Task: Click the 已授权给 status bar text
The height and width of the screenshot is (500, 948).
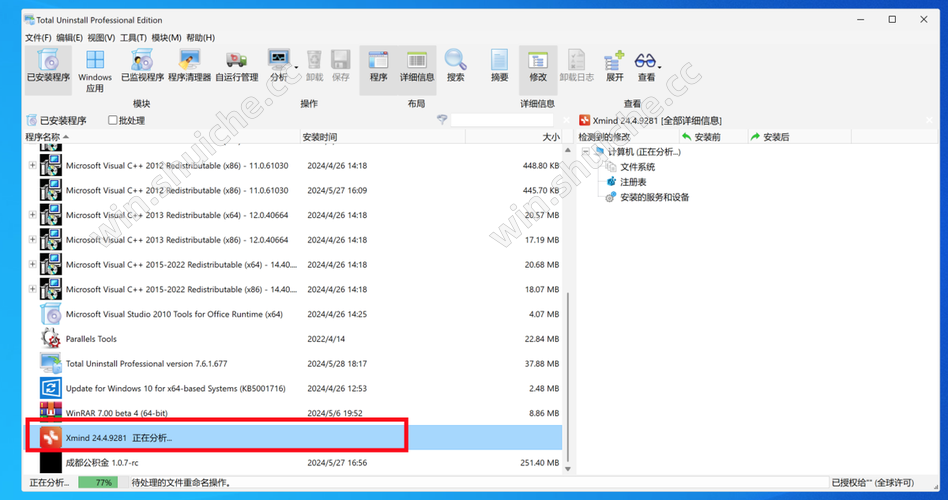Action: pyautogui.click(x=872, y=482)
